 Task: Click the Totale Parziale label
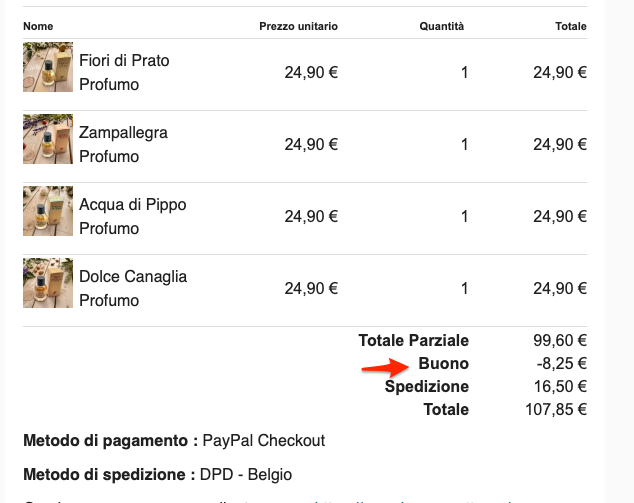[413, 341]
